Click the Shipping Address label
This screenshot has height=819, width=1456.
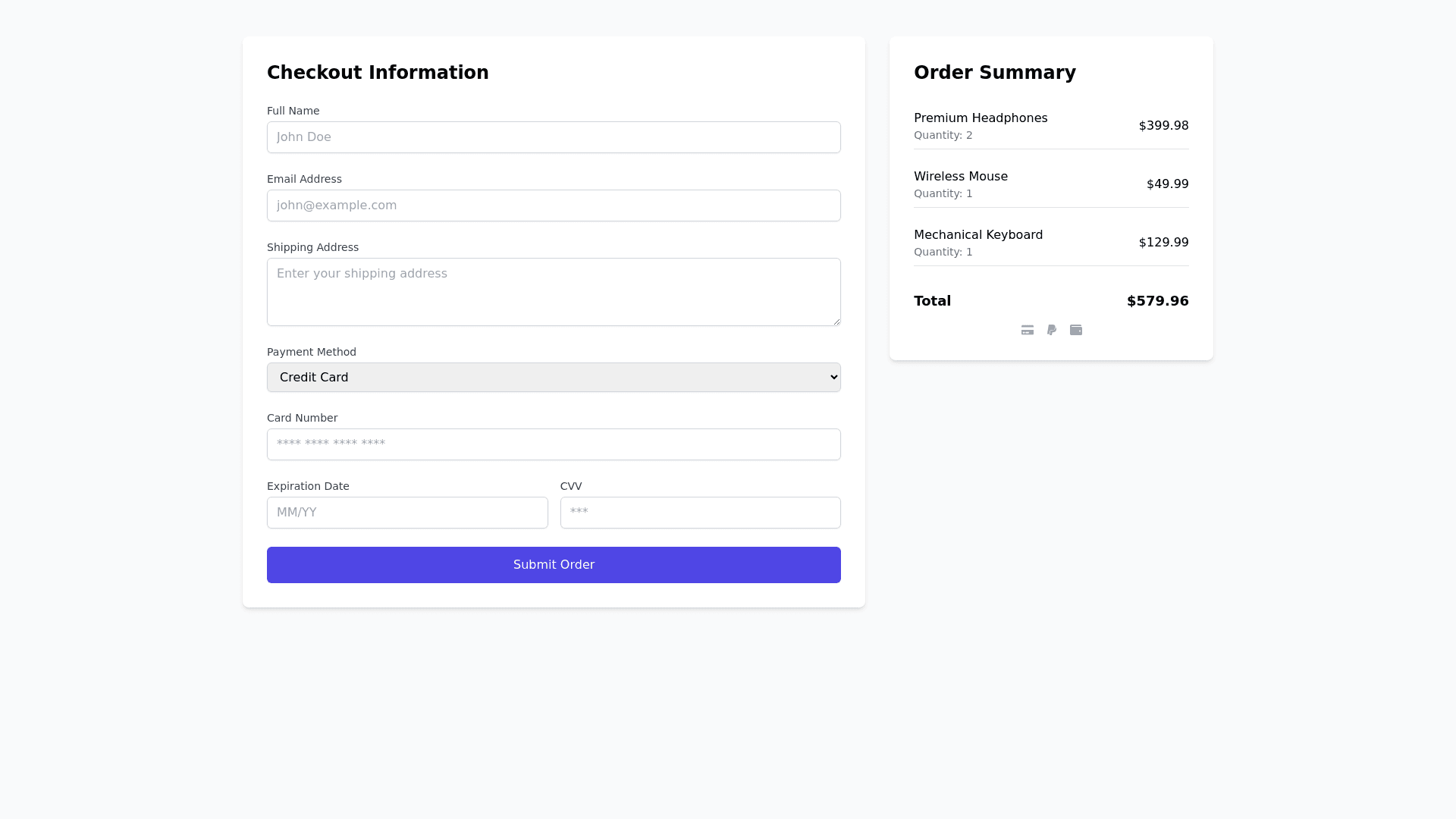(x=312, y=247)
